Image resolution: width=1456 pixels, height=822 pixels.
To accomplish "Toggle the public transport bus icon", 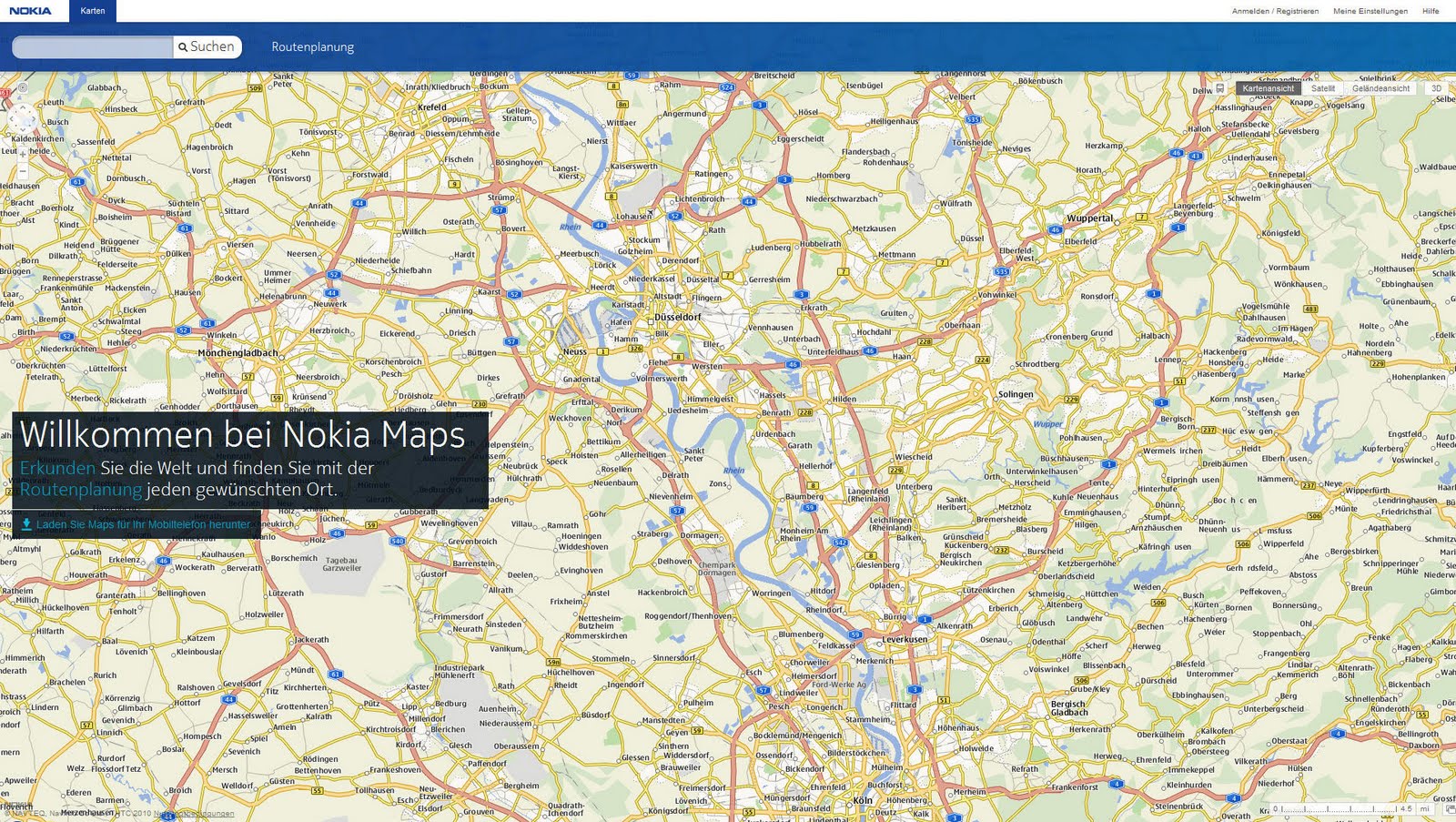I will click(1219, 88).
